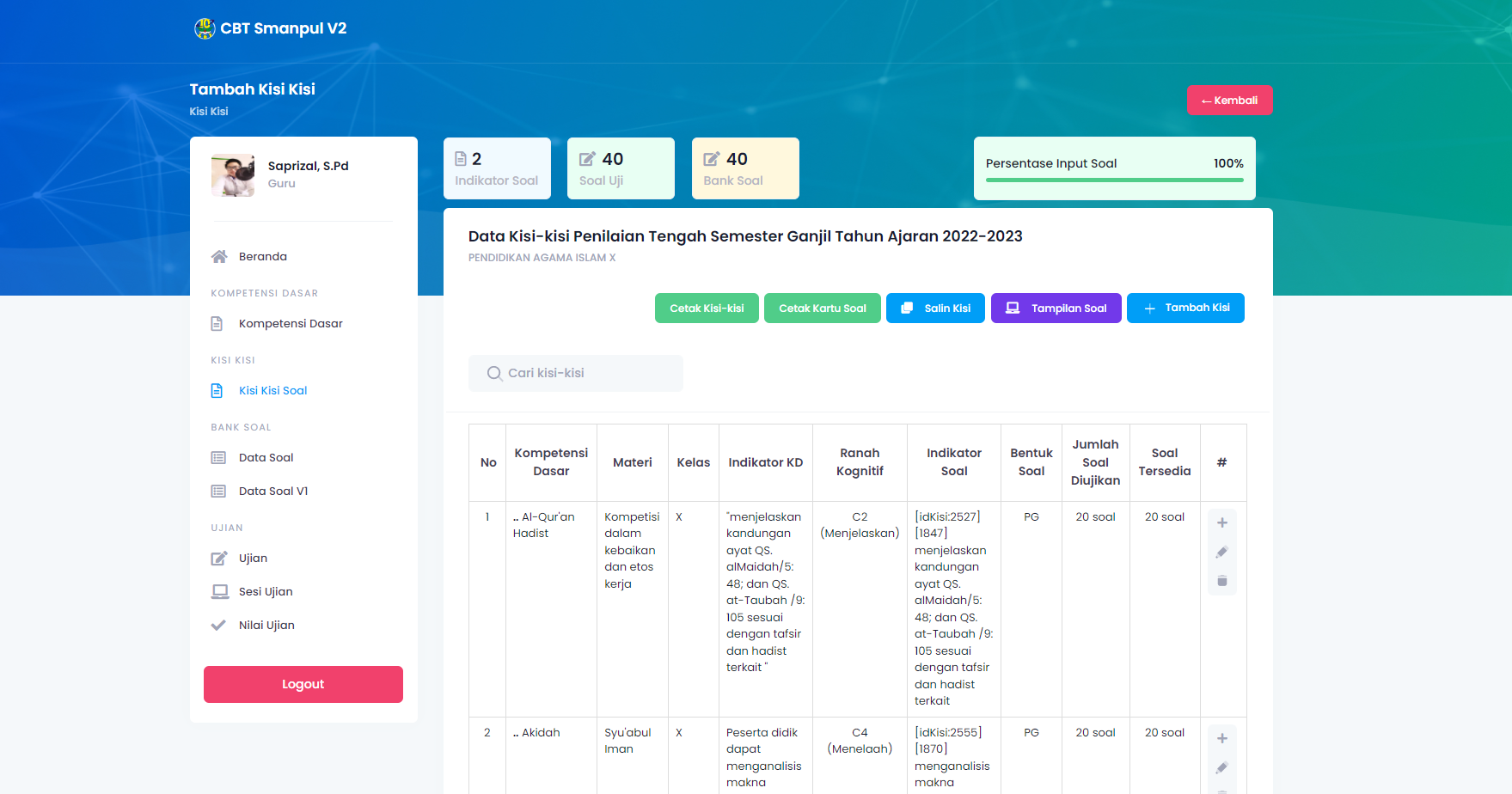Click the pencil edit icon in row 2
The width and height of the screenshot is (1512, 794).
click(x=1221, y=768)
